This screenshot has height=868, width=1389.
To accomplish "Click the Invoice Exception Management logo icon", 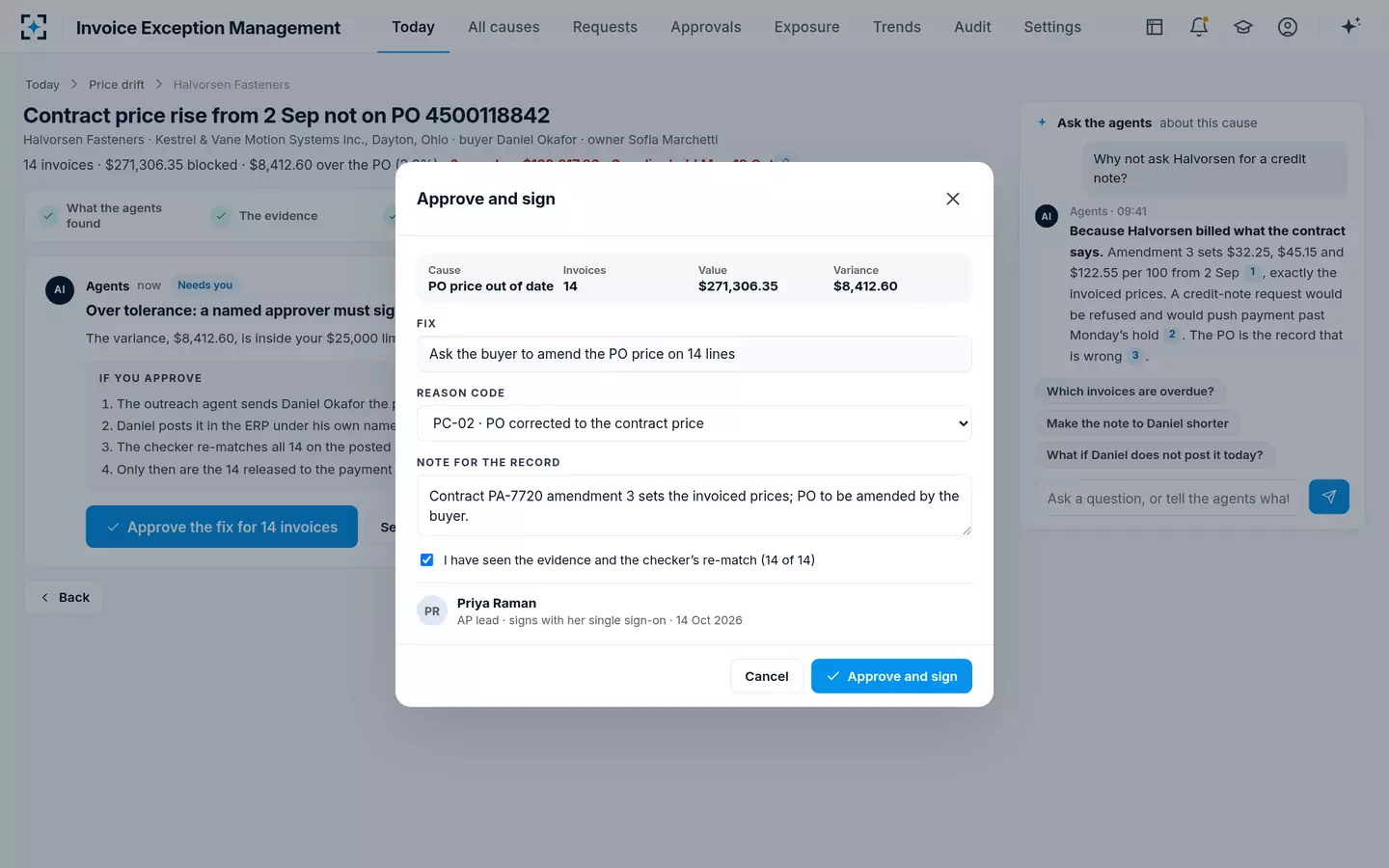I will point(34,27).
